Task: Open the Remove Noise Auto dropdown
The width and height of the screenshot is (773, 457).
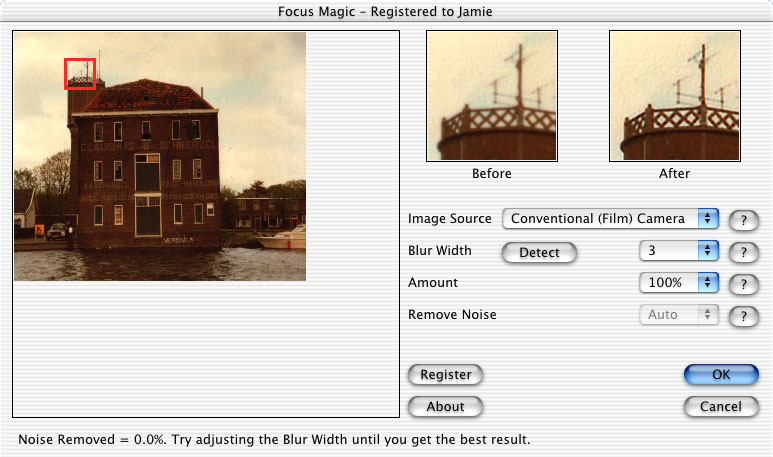Action: click(x=679, y=315)
